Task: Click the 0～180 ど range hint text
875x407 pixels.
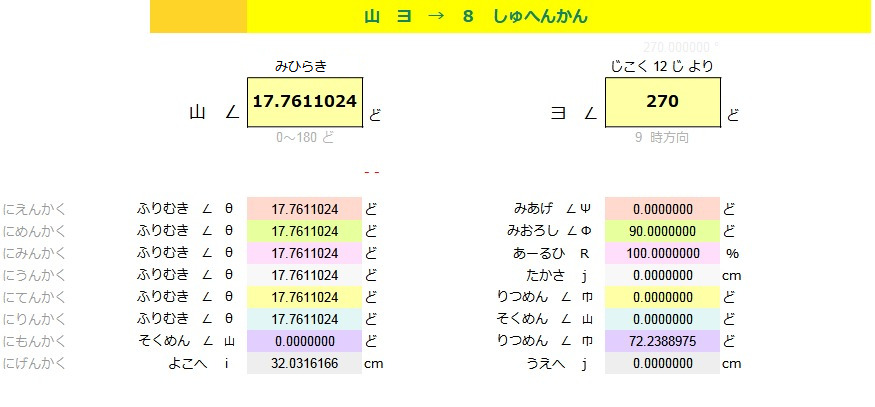Action: (305, 138)
